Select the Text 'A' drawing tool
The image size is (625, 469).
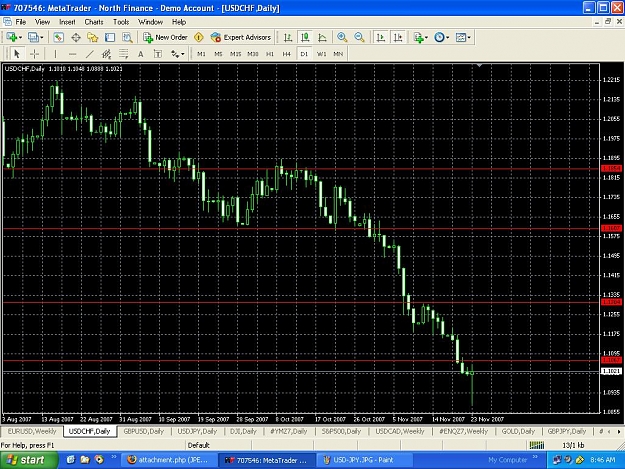coord(141,54)
